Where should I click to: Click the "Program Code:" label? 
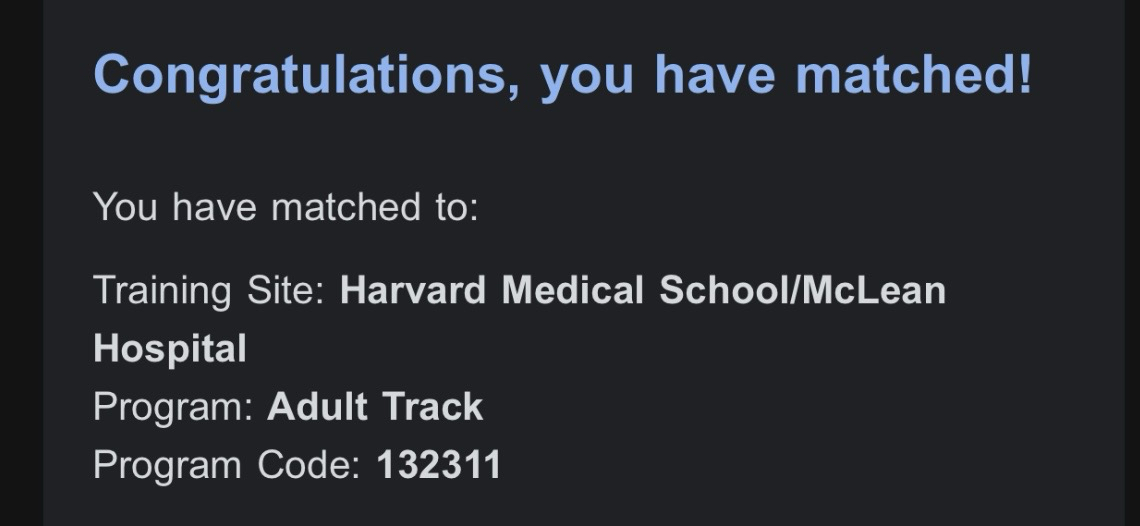coord(226,465)
